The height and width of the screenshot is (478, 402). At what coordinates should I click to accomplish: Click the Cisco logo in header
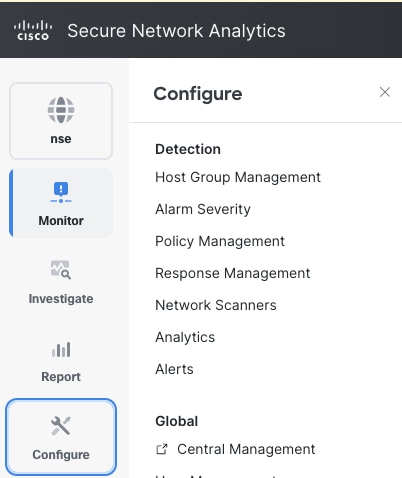pos(33,31)
